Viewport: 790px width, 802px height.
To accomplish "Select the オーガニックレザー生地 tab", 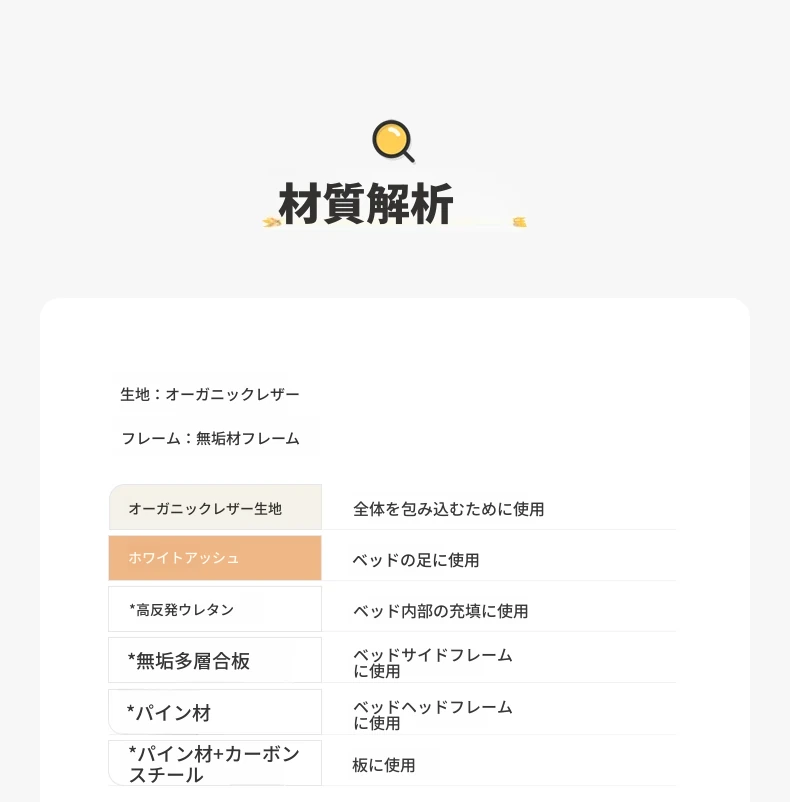I will [x=215, y=507].
